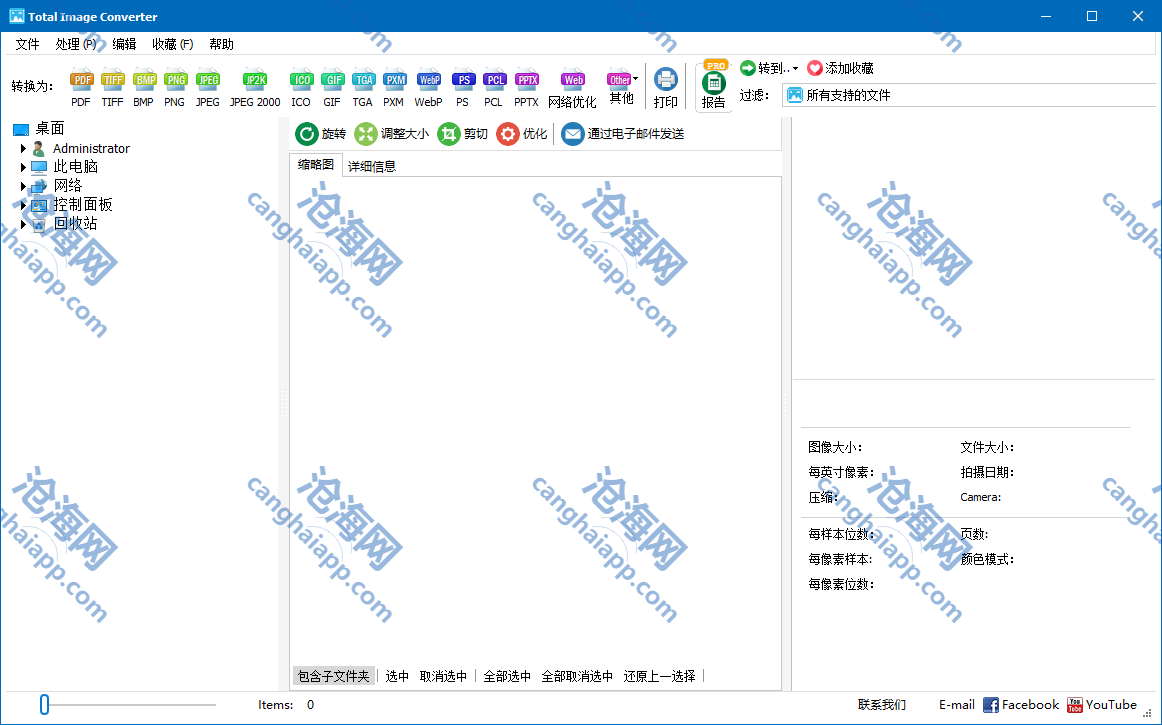Click the rotate (旋转) tool icon

pos(307,134)
